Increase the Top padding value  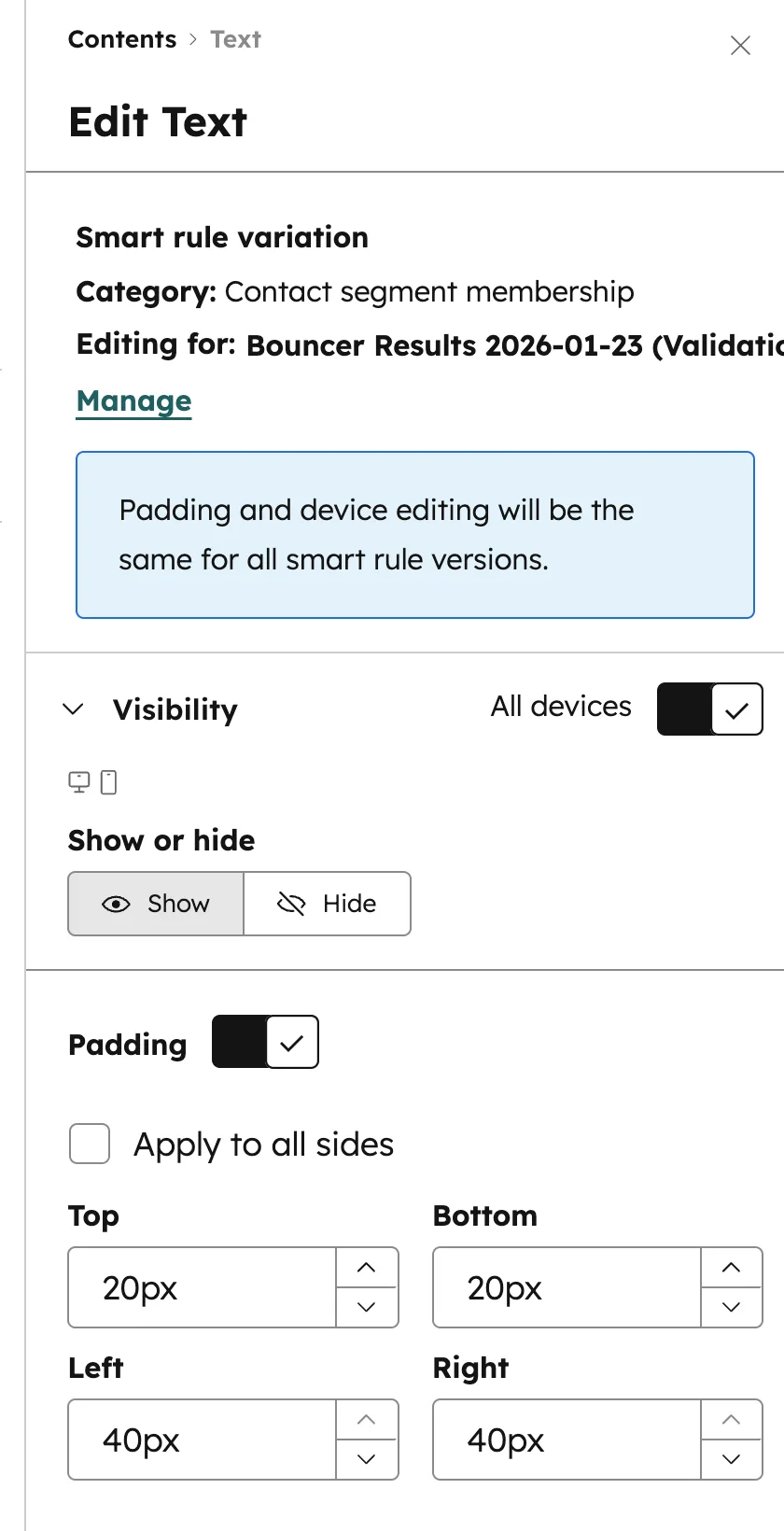[367, 1268]
